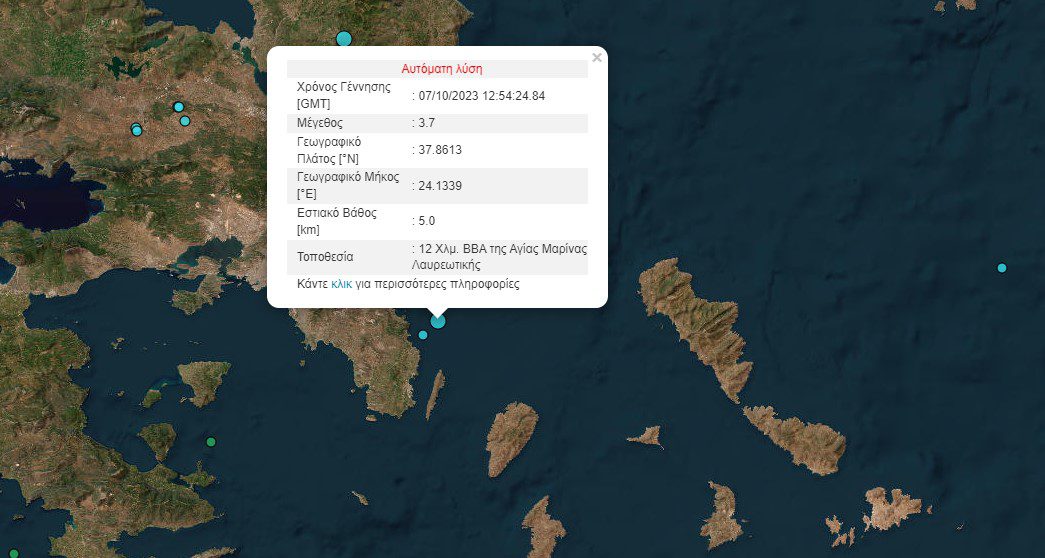Screen dimensions: 1045x558
Task: Click the magnitude value 3.7
Action: pyautogui.click(x=427, y=123)
